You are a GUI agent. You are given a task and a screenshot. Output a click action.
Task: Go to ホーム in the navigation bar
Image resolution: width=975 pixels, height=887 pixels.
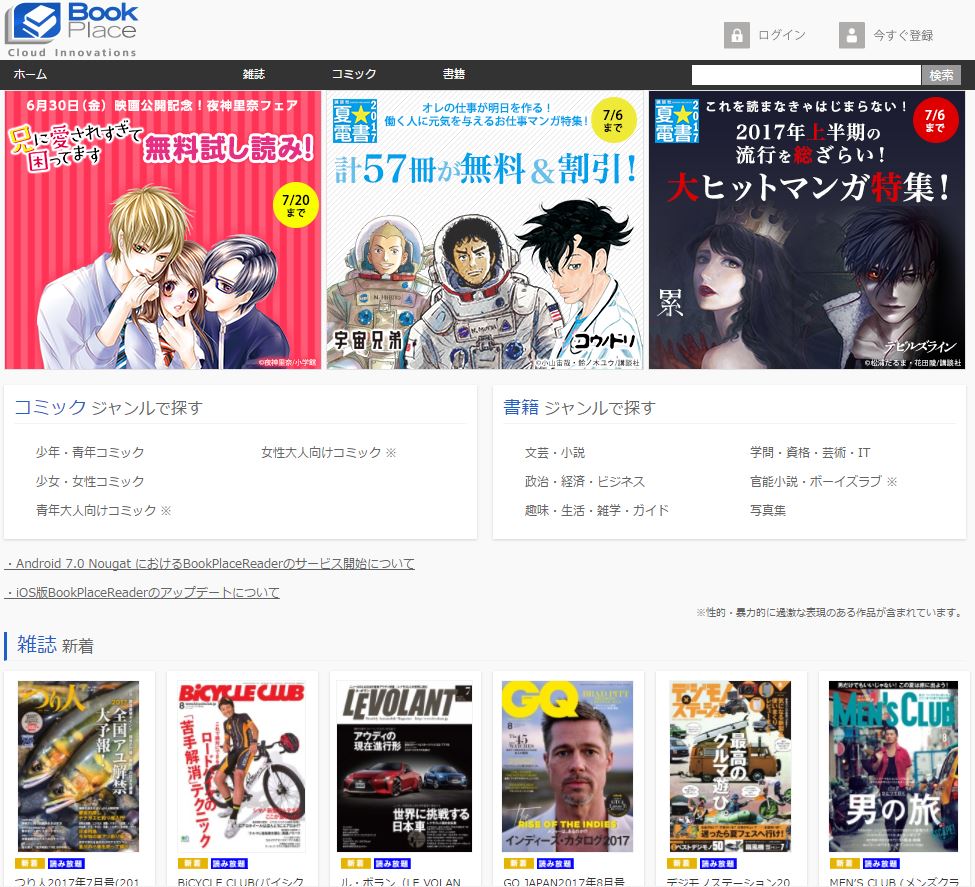click(x=30, y=74)
